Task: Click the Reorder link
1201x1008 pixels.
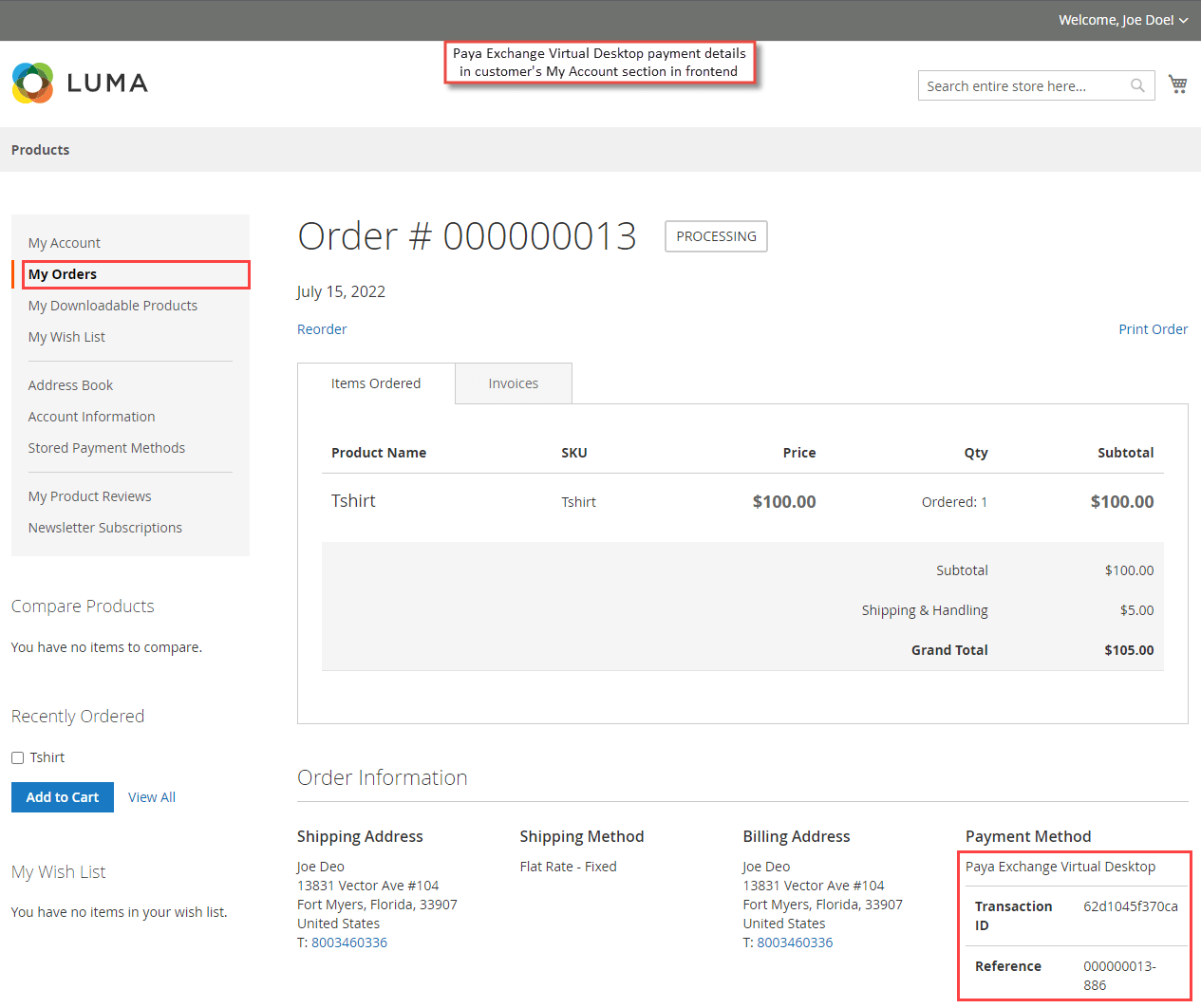Action: tap(322, 329)
